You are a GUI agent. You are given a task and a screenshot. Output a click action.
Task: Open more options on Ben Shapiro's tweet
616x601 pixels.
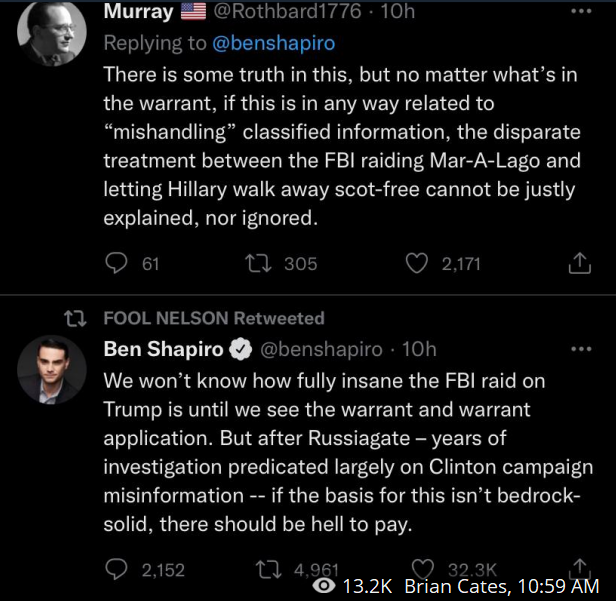tap(580, 349)
